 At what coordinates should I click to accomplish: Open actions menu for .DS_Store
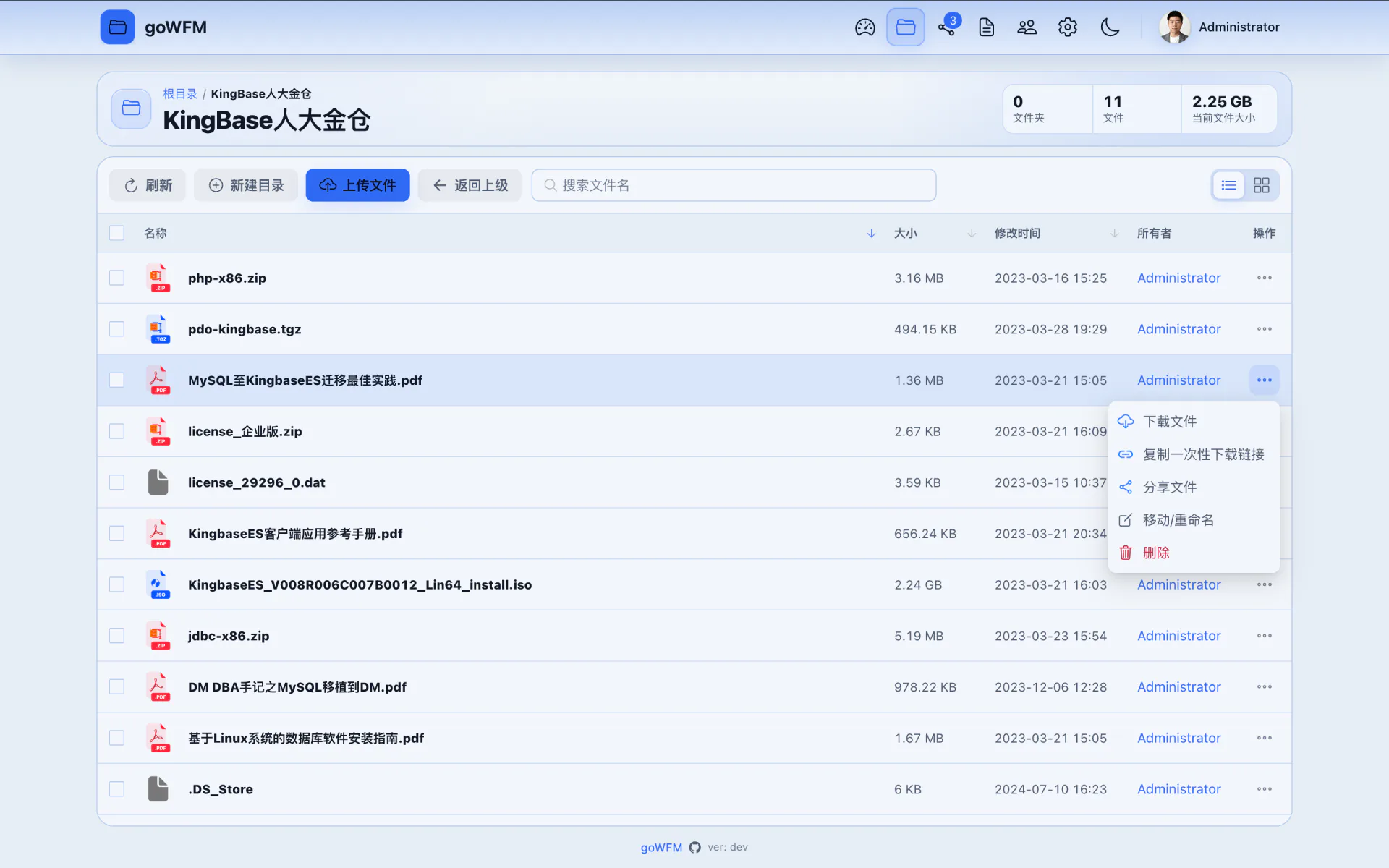tap(1264, 789)
